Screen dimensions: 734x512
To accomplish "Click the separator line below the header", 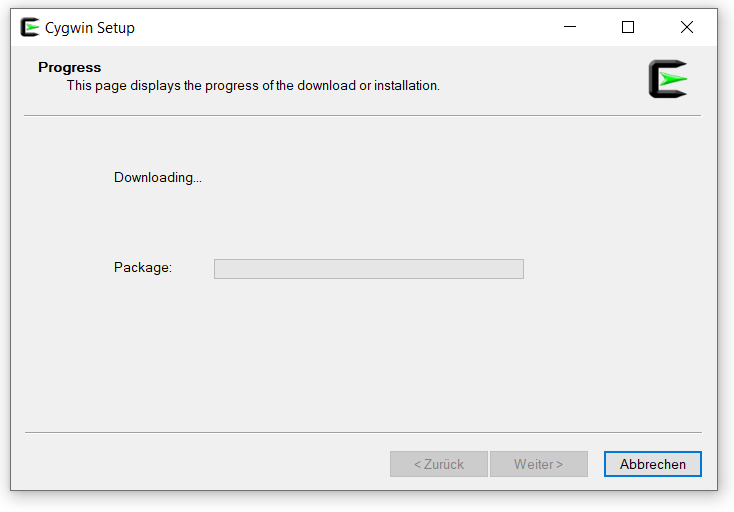I will (362, 116).
